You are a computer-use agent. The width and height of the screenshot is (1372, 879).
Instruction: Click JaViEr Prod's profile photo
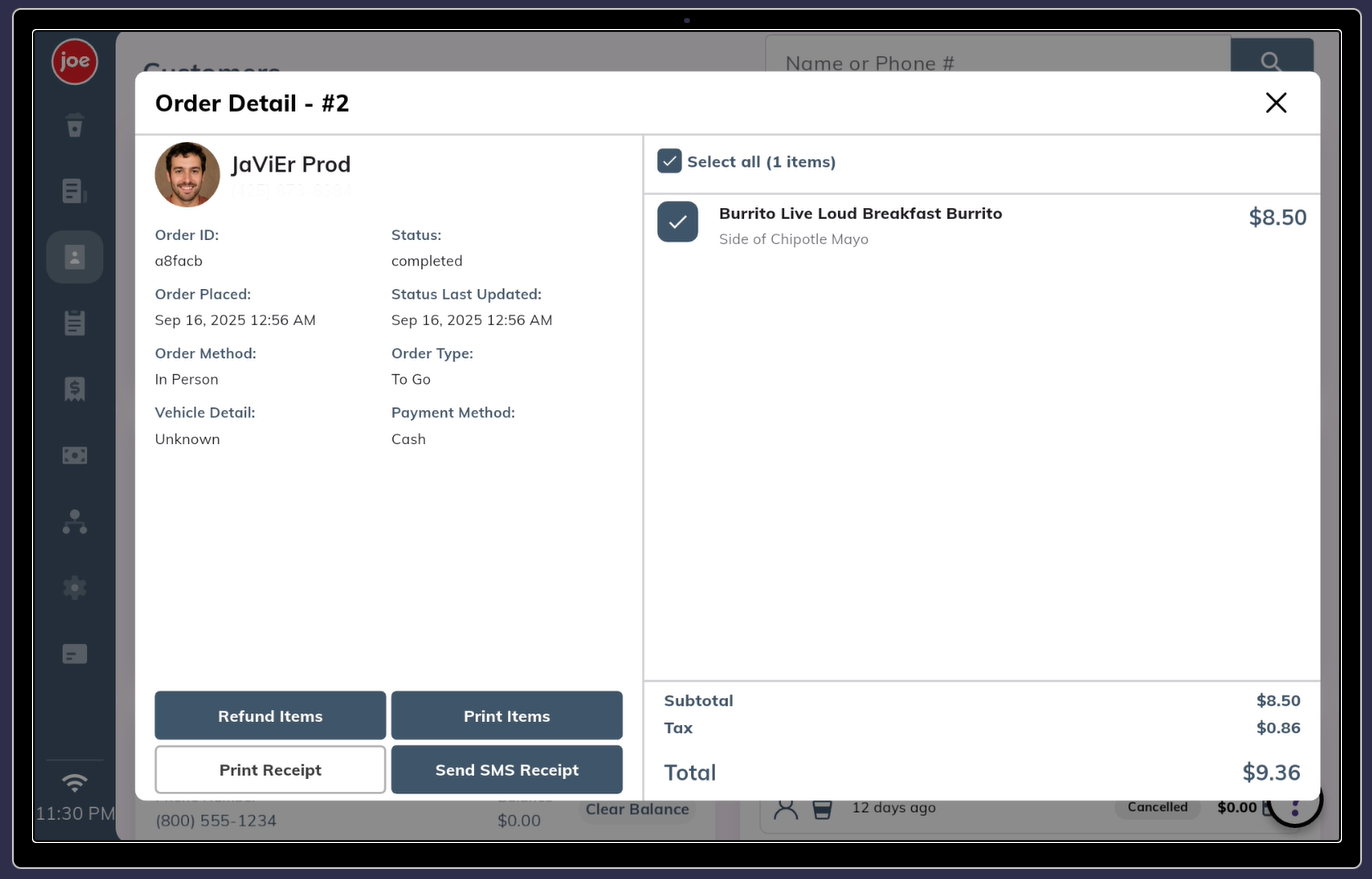click(x=187, y=175)
